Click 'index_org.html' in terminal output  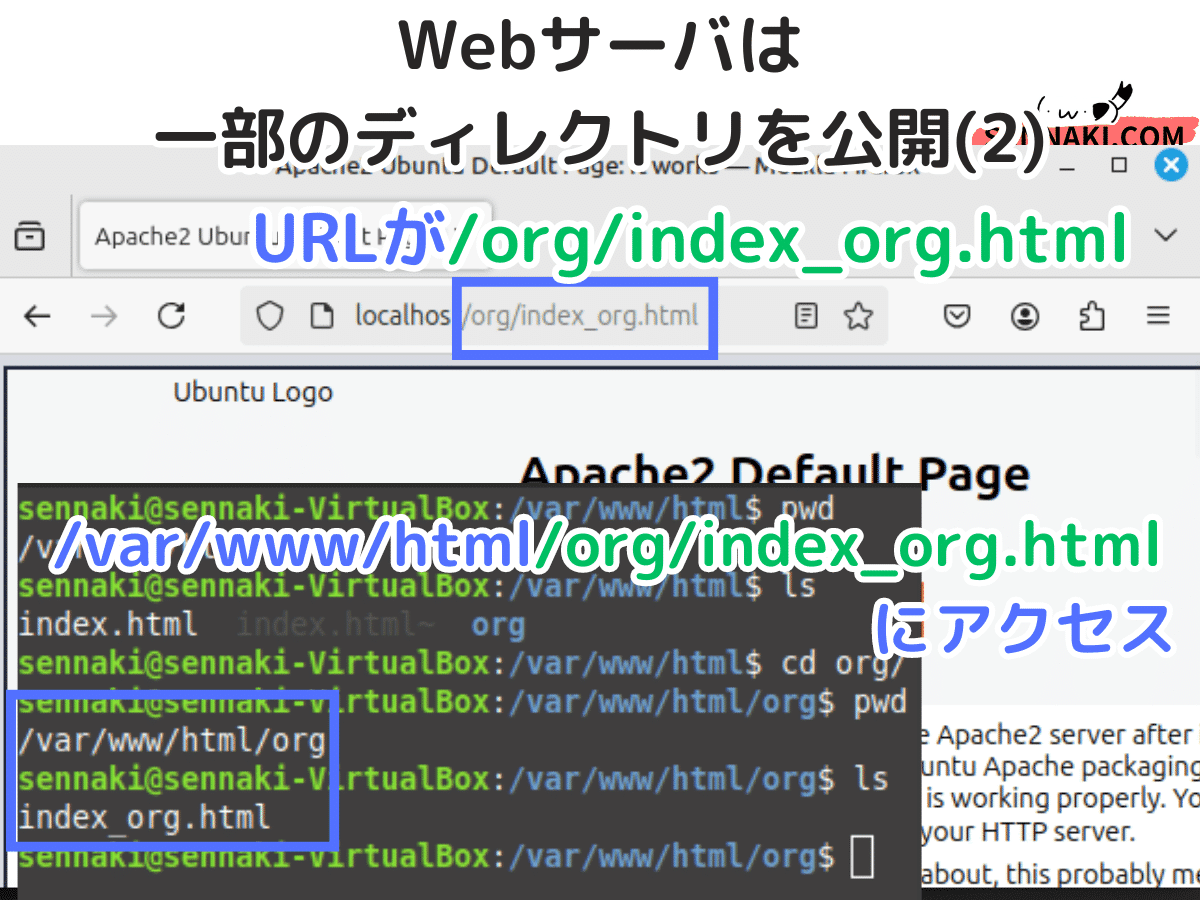[144, 817]
